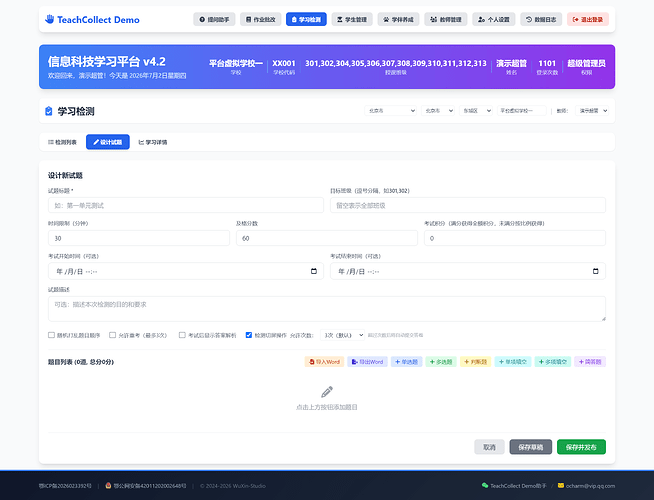Viewport: 654px width, 500px height.
Task: Click the 导入Word import button
Action: pyautogui.click(x=324, y=362)
